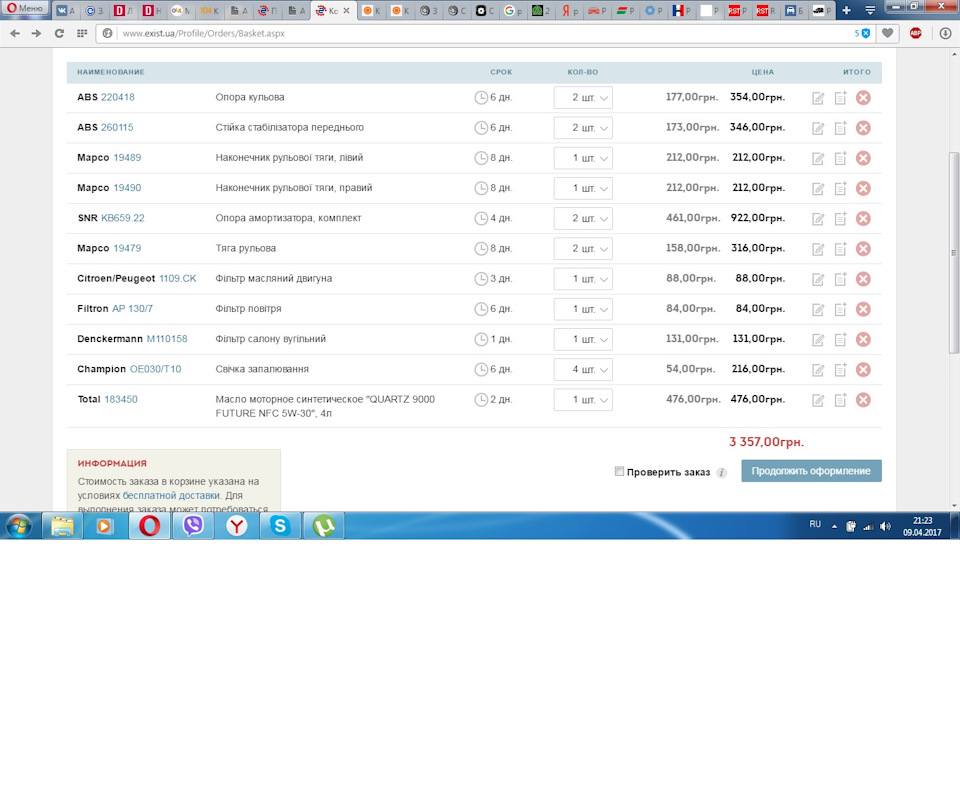The image size is (960, 787).
Task: Add Filtron AP 130/7 to notepad list
Action: point(841,309)
